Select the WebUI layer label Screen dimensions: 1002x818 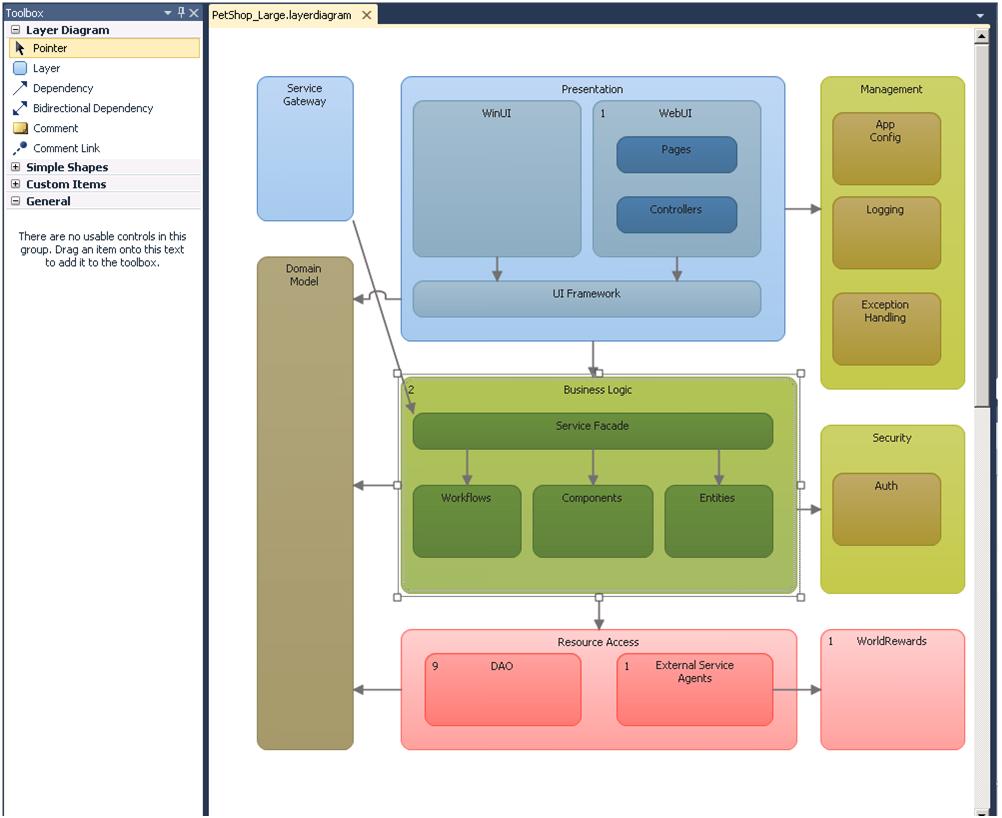[x=675, y=113]
